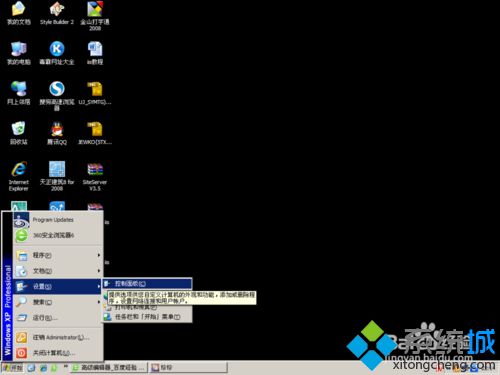Switch to 高级编辑器_百度经验 taskbar window
500x375 pixels.
click(109, 368)
